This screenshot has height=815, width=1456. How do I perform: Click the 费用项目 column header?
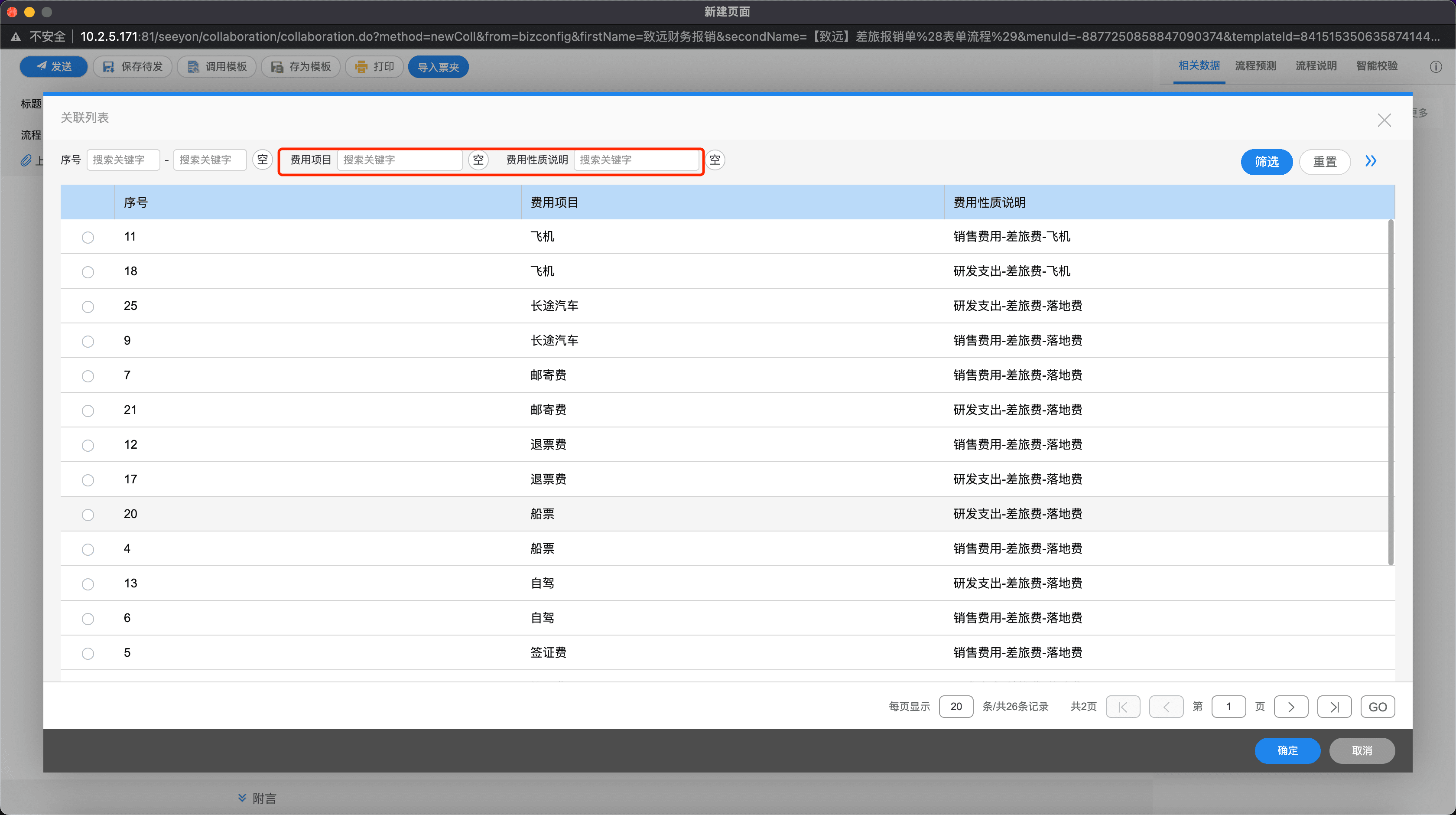[732, 202]
